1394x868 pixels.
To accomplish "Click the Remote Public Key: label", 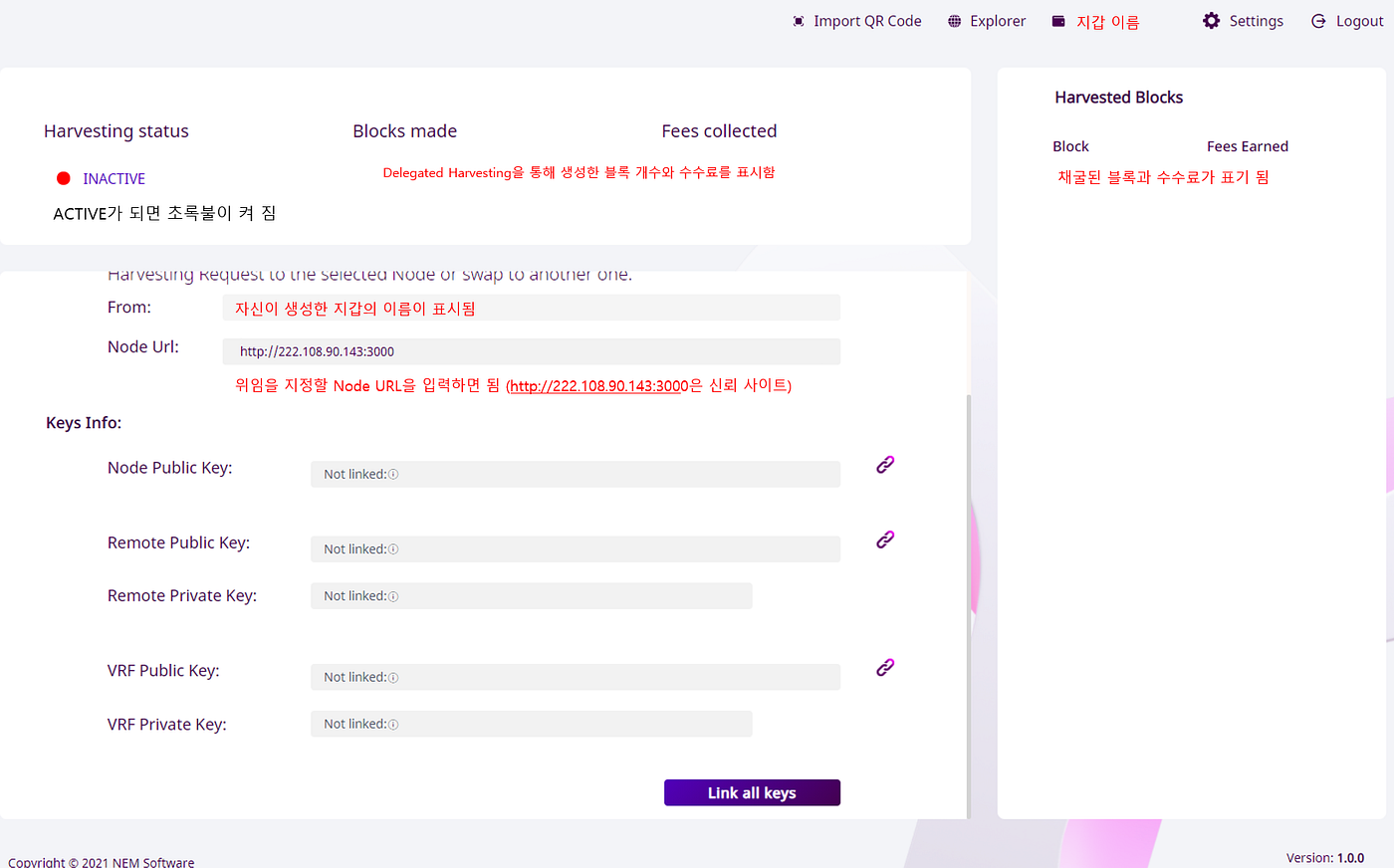I will point(179,542).
